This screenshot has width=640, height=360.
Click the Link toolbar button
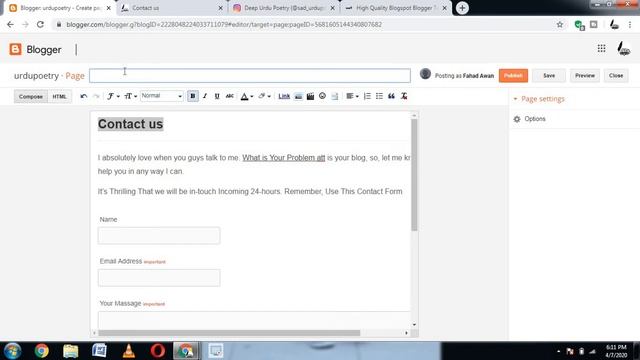coord(284,96)
